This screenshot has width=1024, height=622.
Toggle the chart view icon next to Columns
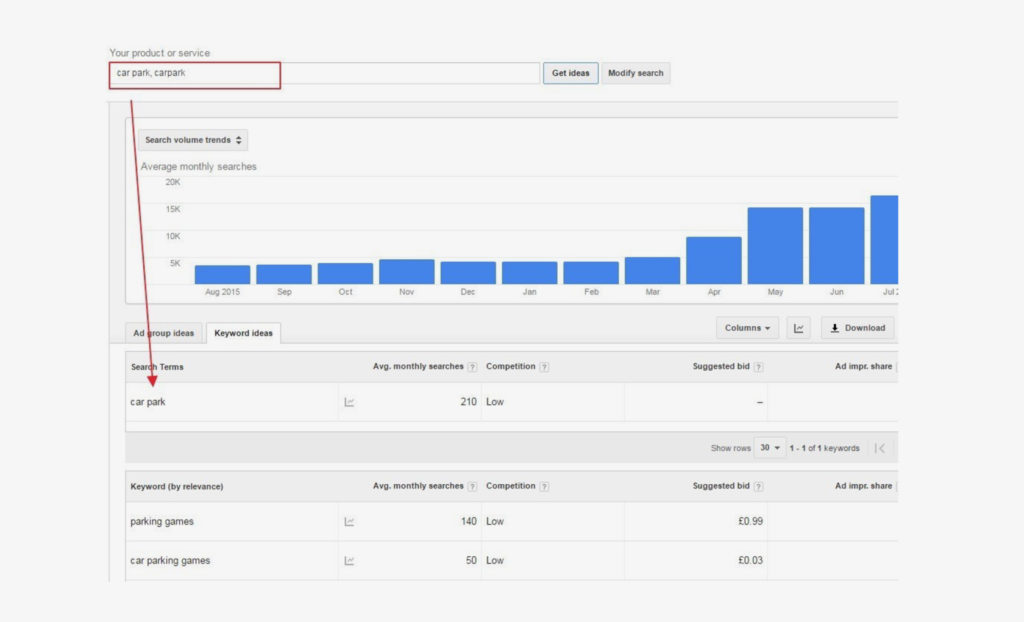coord(799,328)
